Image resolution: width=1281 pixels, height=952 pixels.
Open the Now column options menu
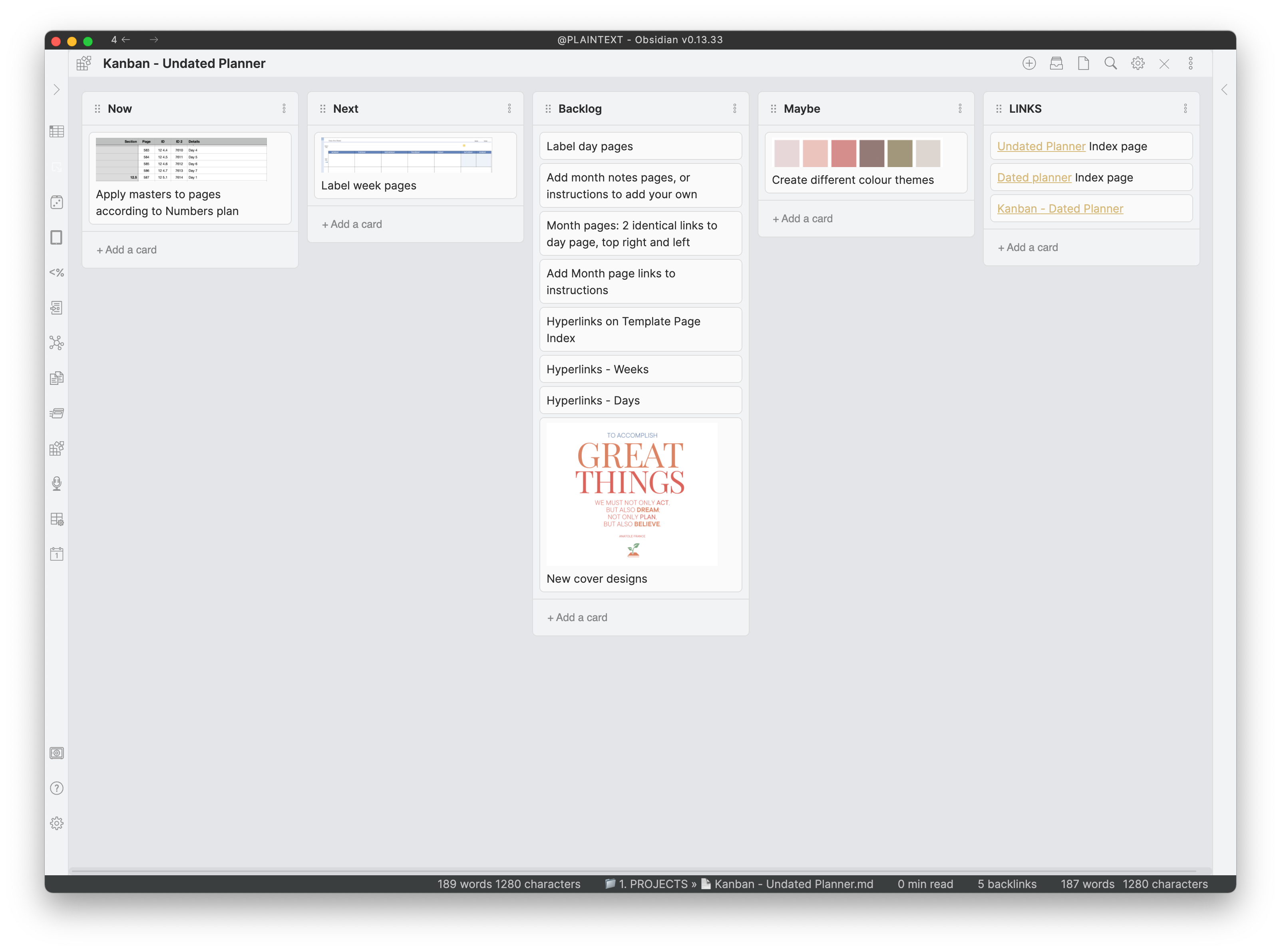(284, 108)
